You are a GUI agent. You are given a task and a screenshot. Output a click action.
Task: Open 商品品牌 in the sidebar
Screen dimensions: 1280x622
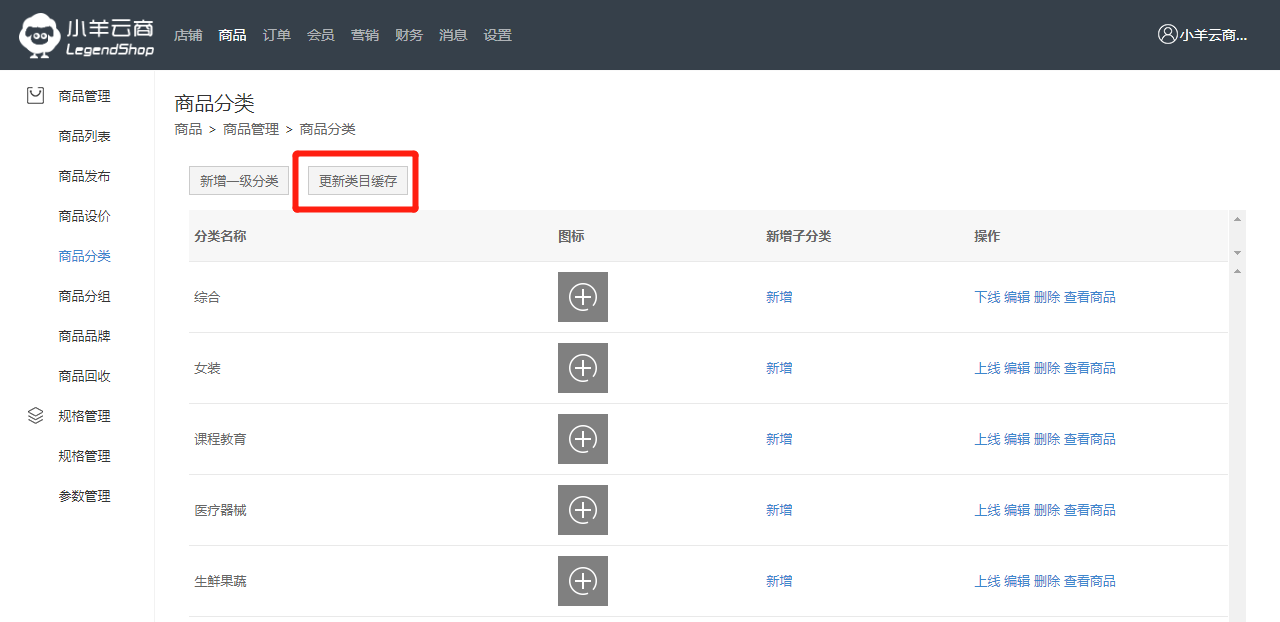(84, 336)
